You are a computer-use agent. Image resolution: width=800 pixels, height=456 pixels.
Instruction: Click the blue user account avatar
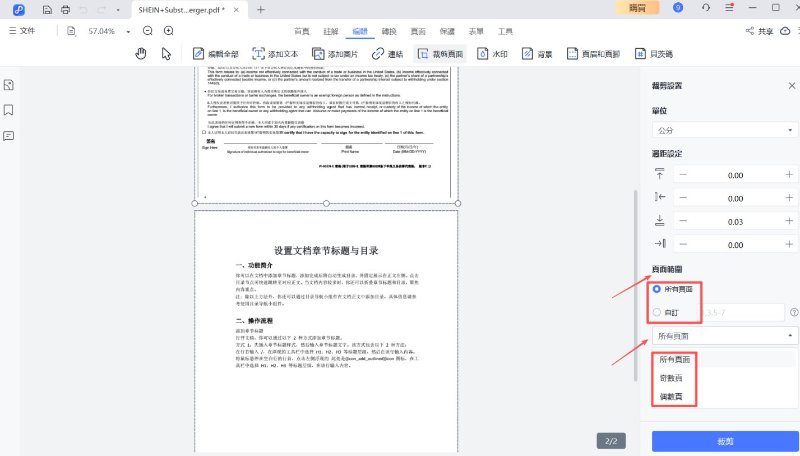click(x=678, y=7)
